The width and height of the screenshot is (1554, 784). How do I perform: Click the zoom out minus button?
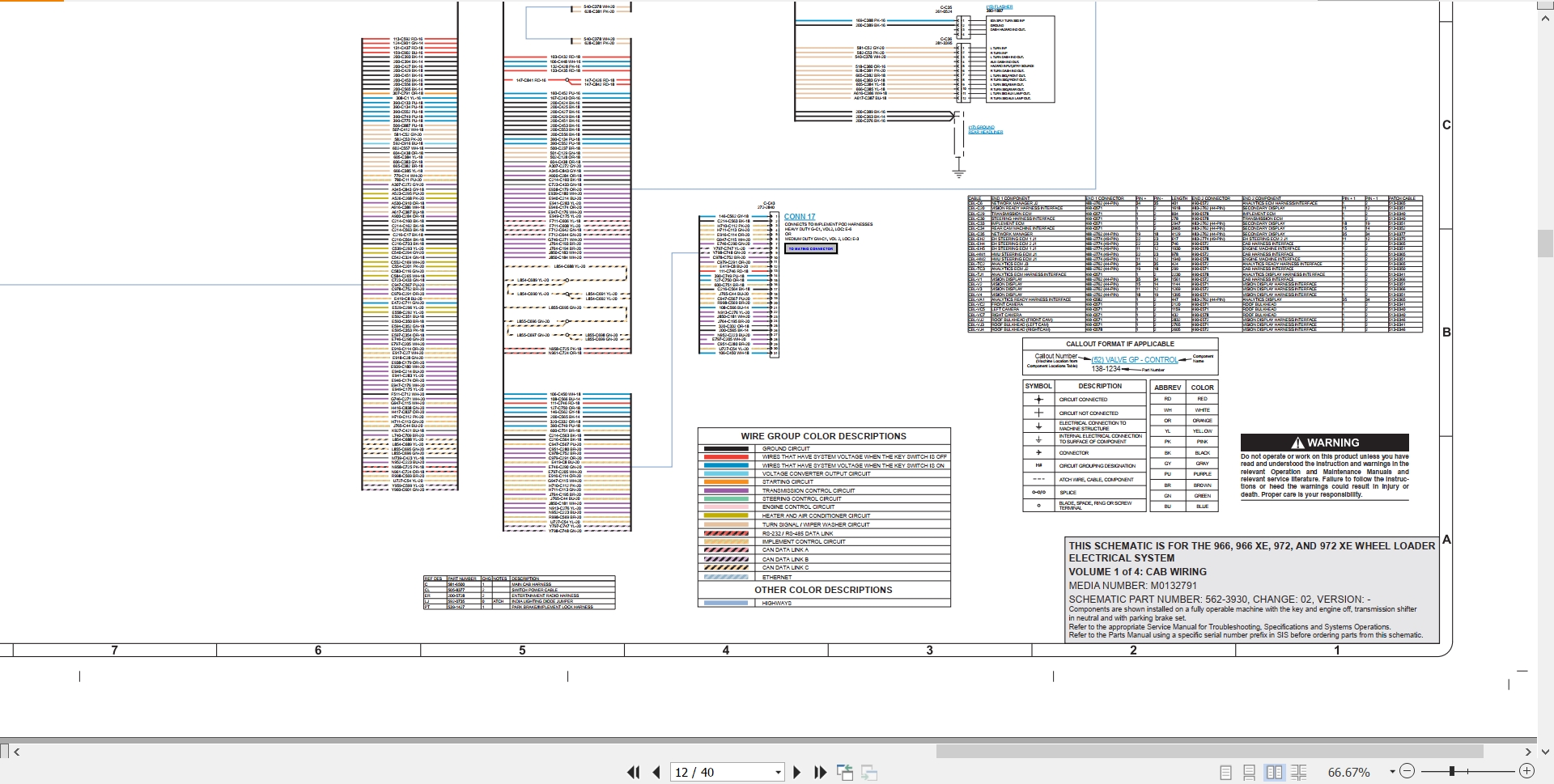point(1407,772)
